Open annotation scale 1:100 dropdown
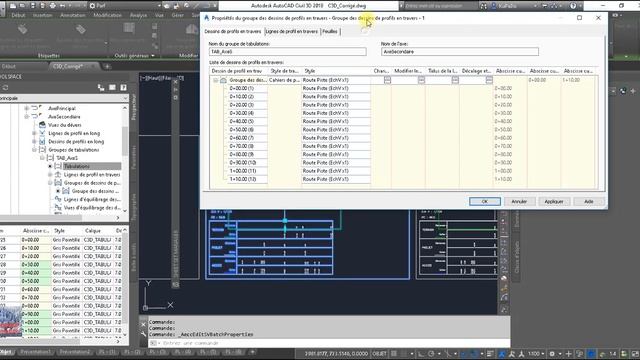640x360 pixels. [x=536, y=354]
